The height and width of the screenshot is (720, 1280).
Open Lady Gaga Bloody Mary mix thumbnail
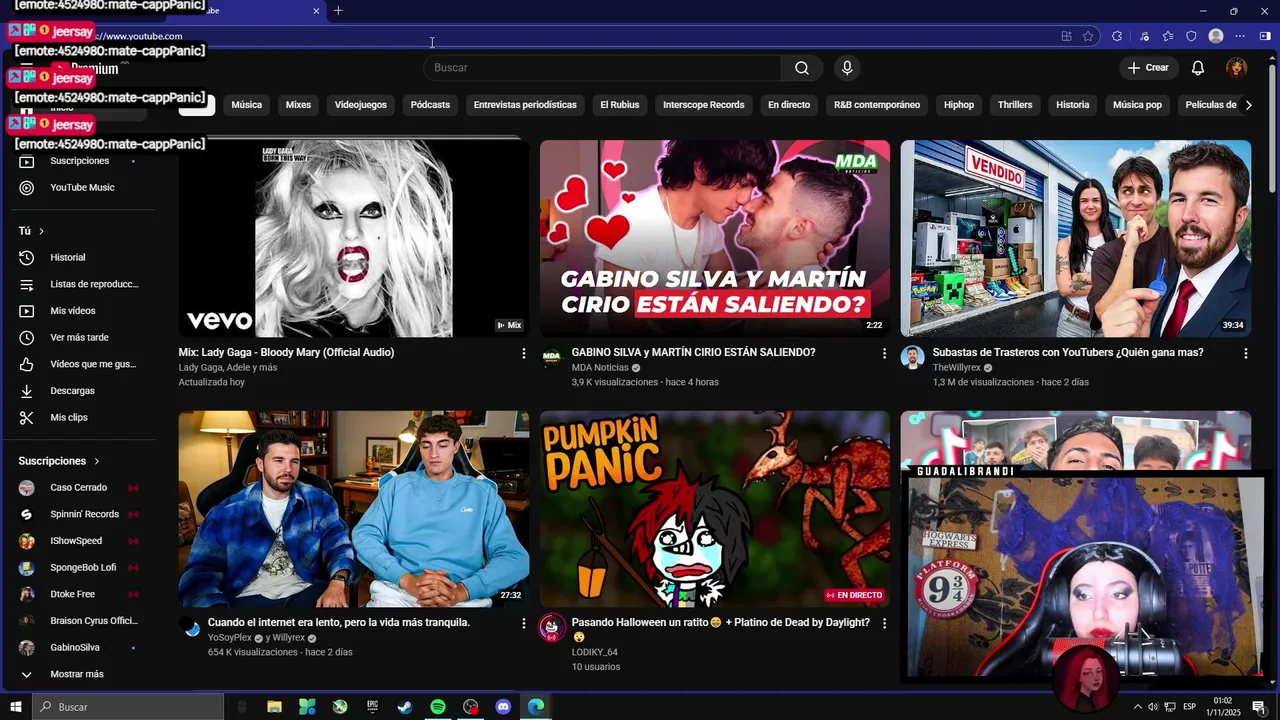pyautogui.click(x=354, y=238)
